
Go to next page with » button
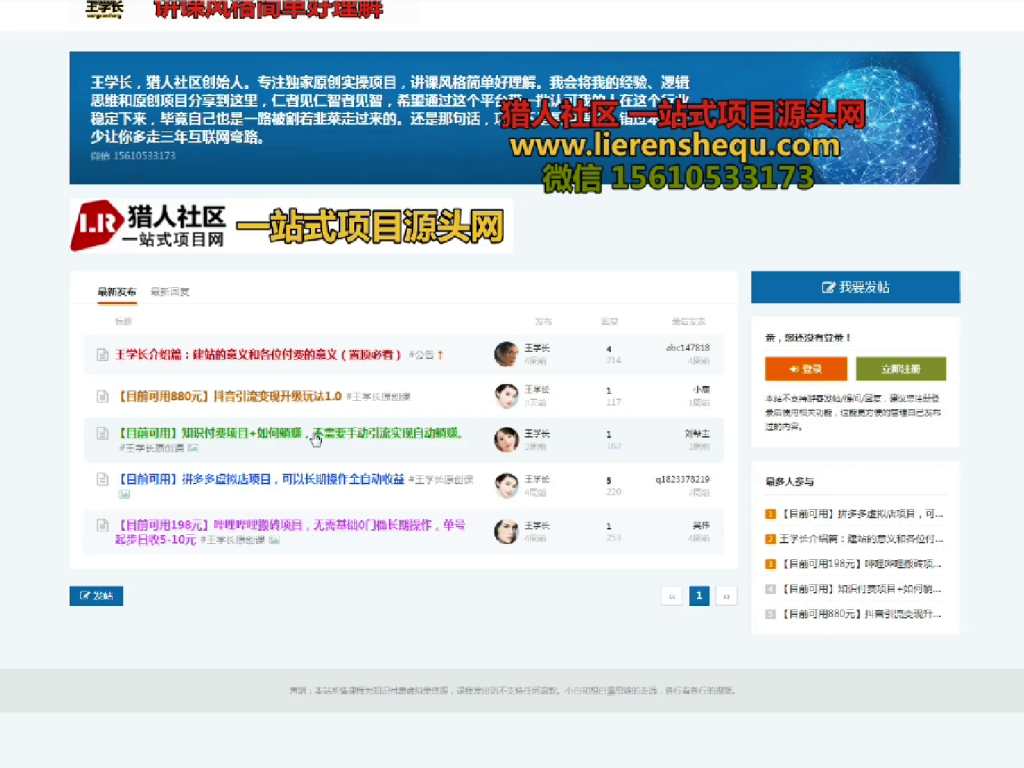[727, 596]
